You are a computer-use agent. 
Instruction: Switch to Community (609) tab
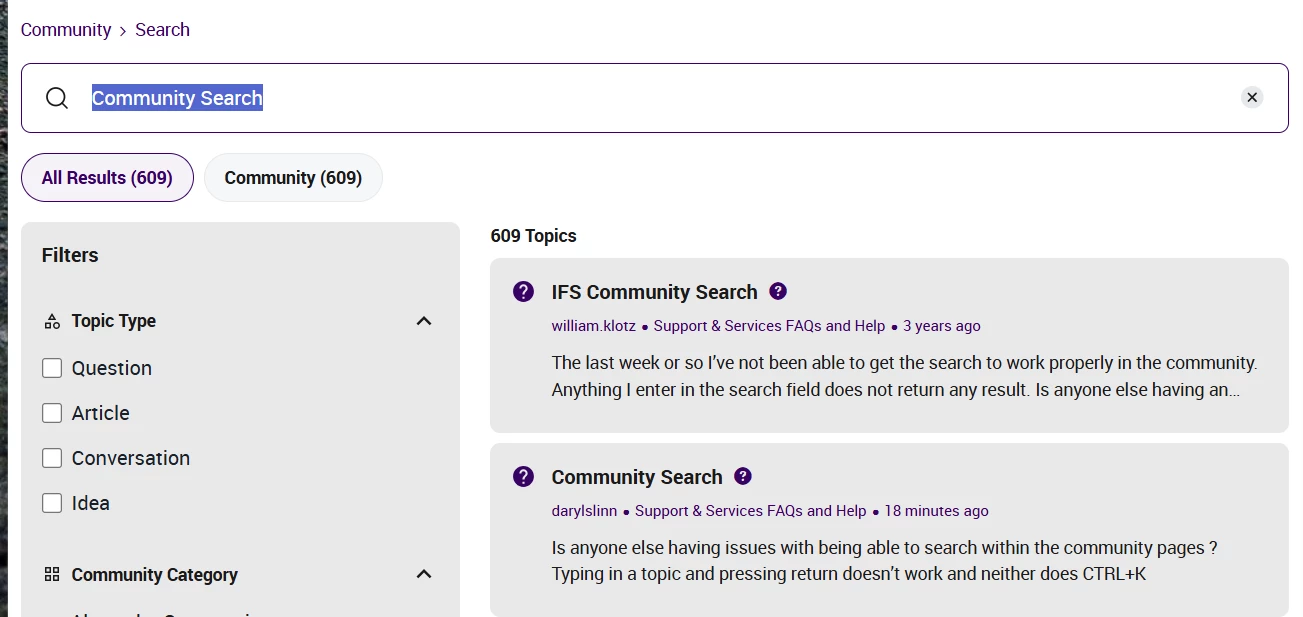293,178
